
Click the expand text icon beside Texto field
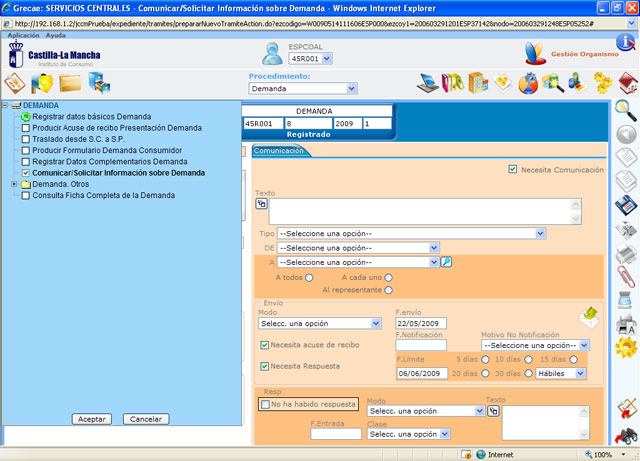tap(261, 203)
